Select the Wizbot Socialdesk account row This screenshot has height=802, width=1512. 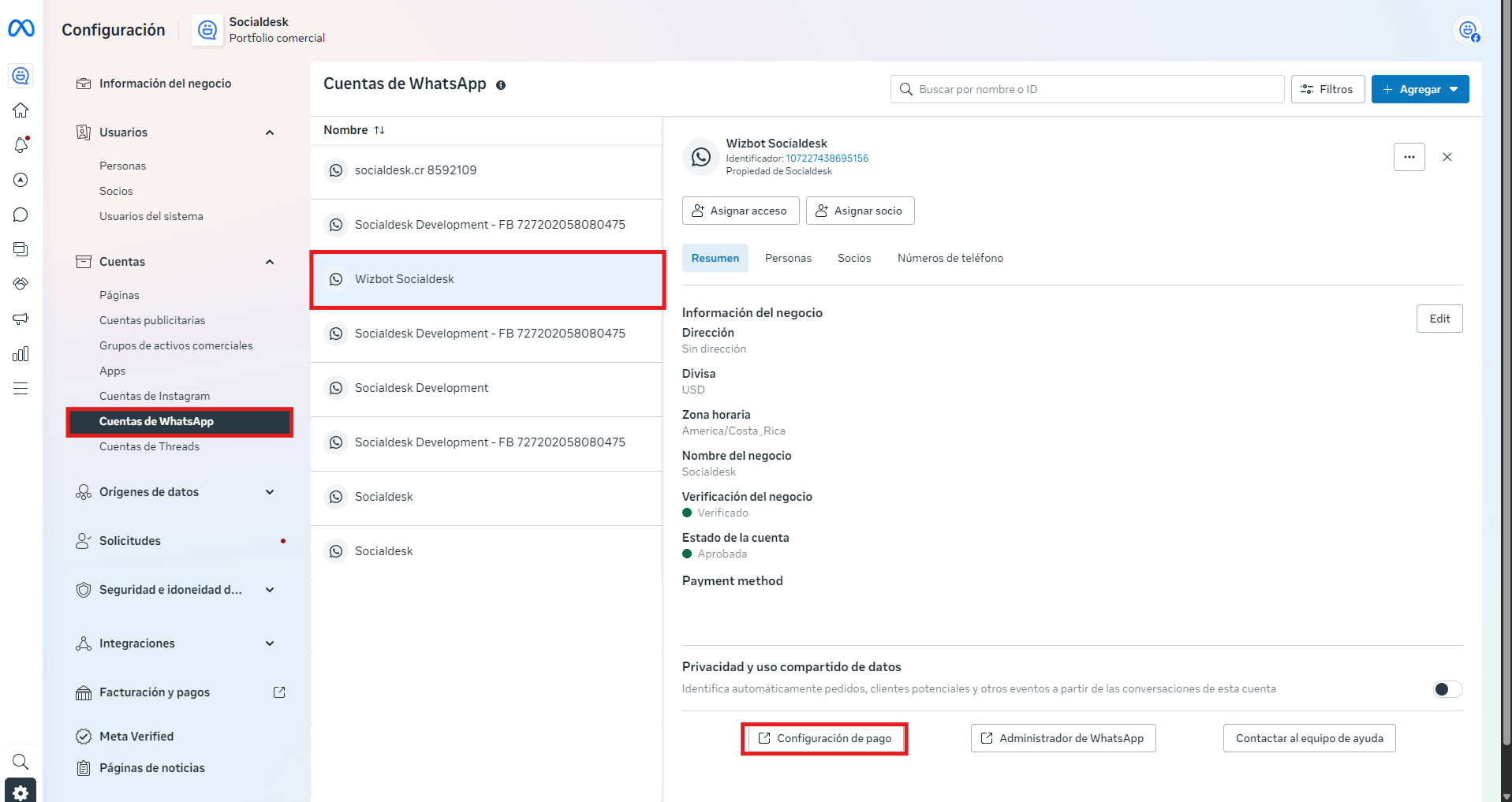(487, 279)
